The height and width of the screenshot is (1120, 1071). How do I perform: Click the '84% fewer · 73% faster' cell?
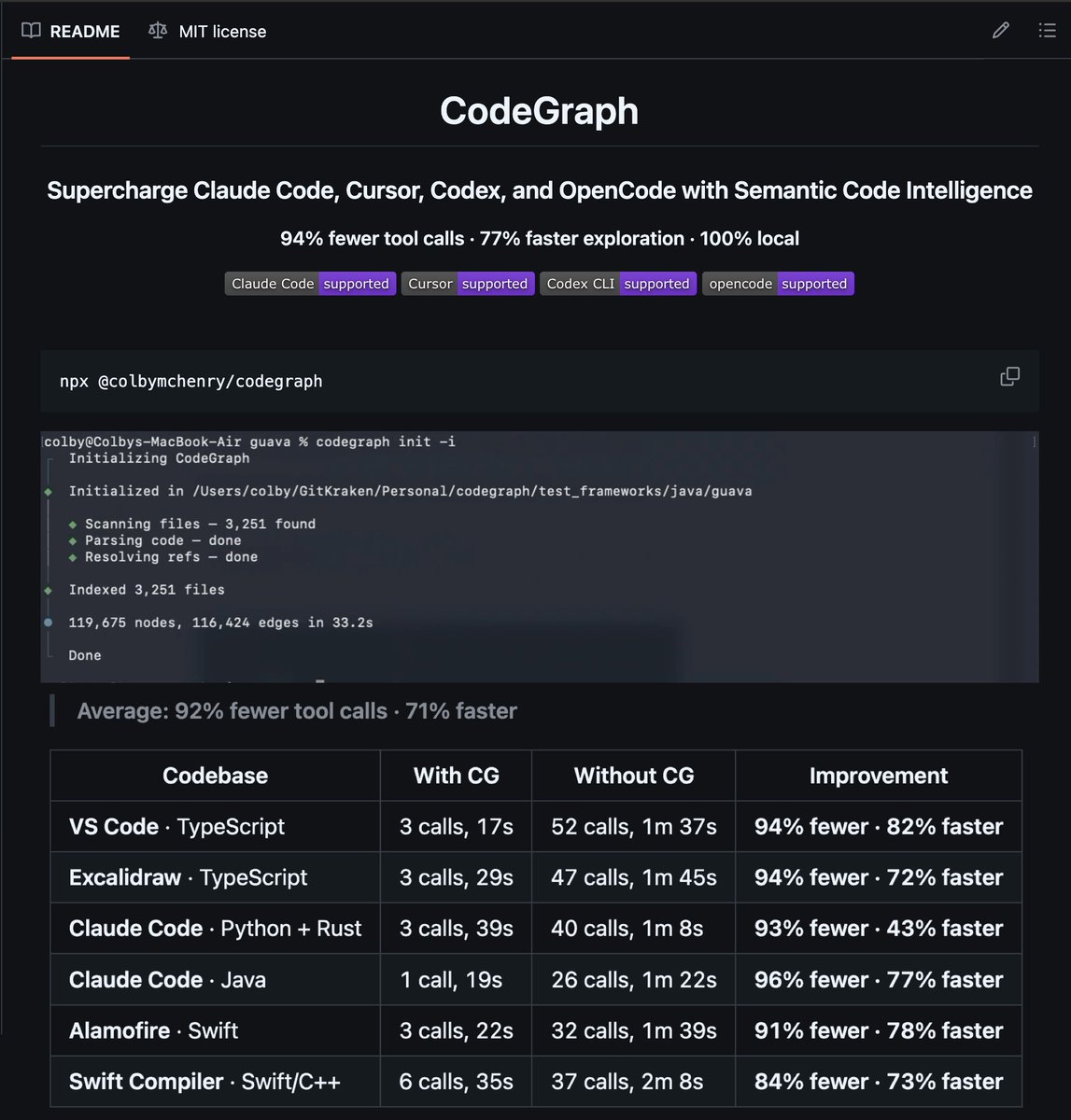point(879,1082)
